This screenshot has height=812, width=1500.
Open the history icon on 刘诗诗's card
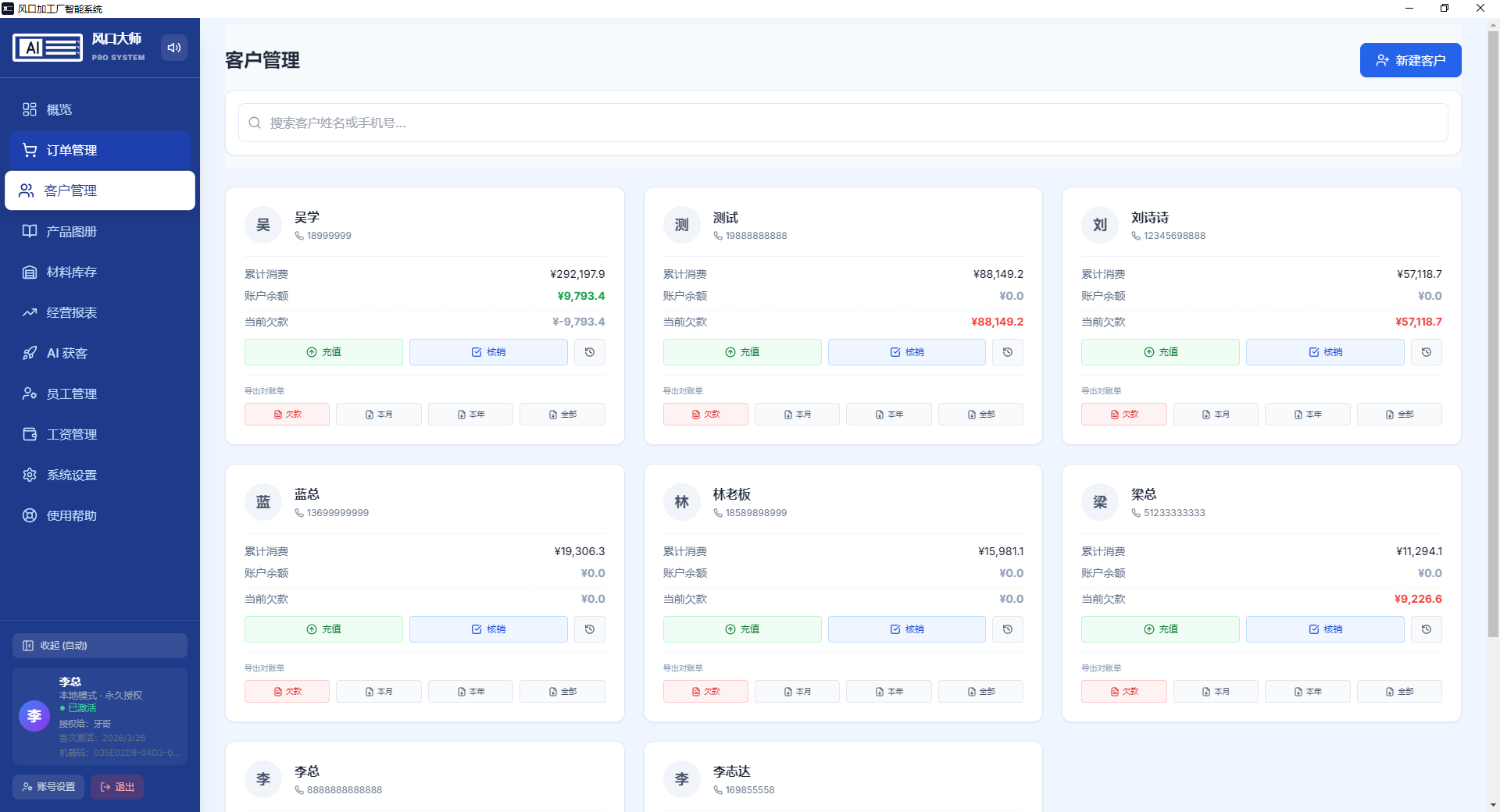1427,352
